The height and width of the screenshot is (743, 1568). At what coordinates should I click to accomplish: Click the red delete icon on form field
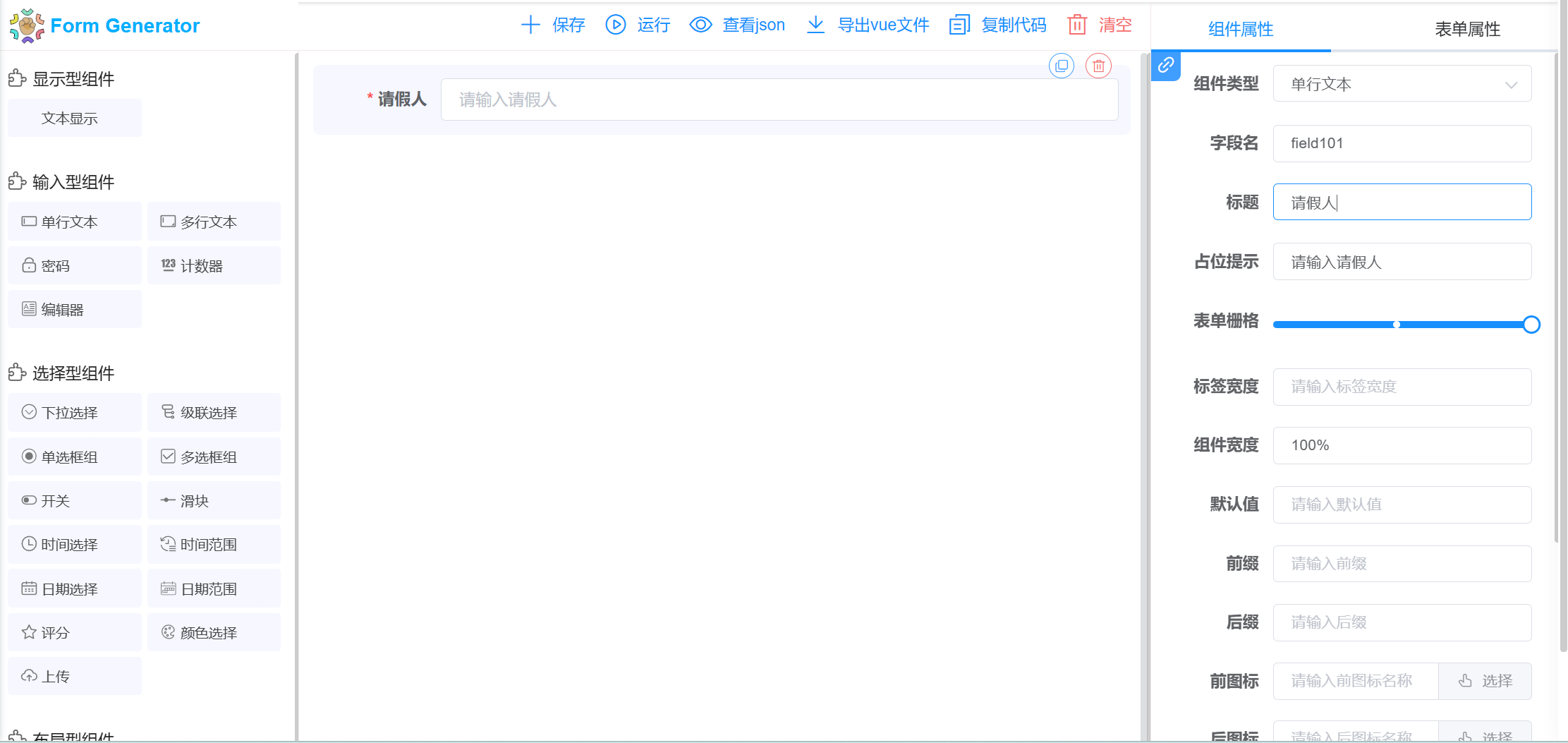pyautogui.click(x=1098, y=66)
